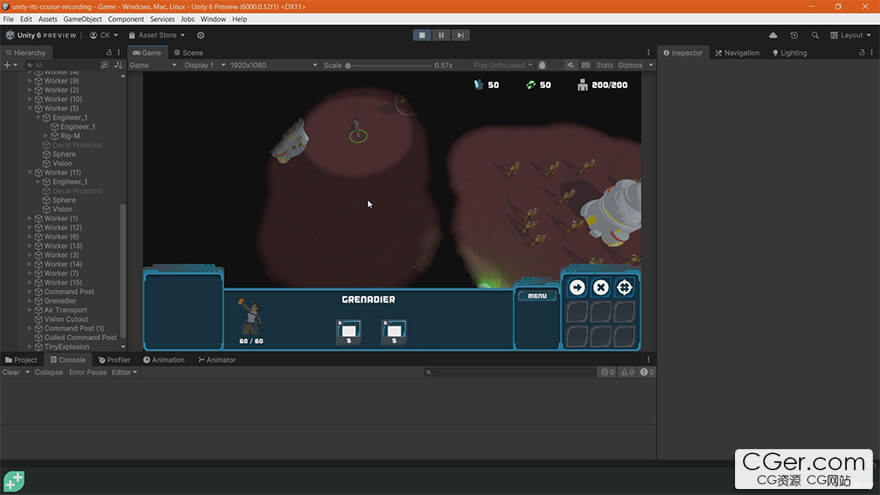The height and width of the screenshot is (495, 880).
Task: Click the Clear console button
Action: coord(11,372)
